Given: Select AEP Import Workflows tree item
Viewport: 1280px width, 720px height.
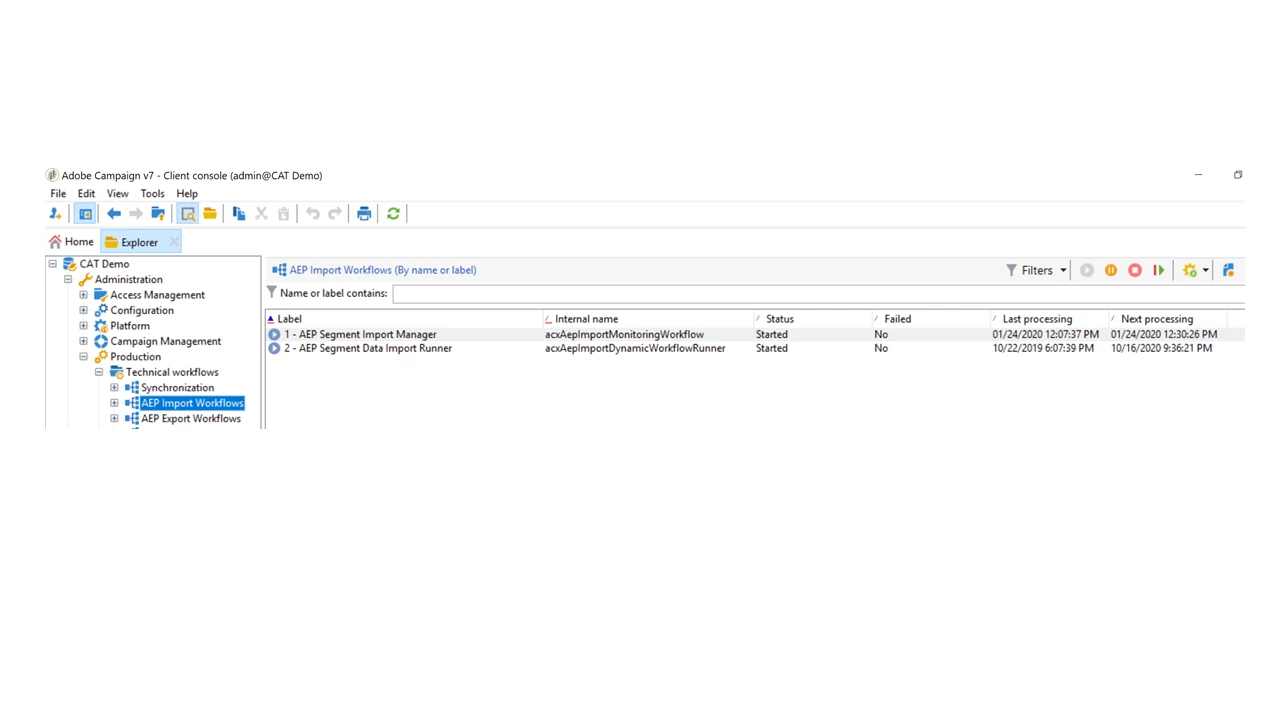Looking at the screenshot, I should [192, 403].
